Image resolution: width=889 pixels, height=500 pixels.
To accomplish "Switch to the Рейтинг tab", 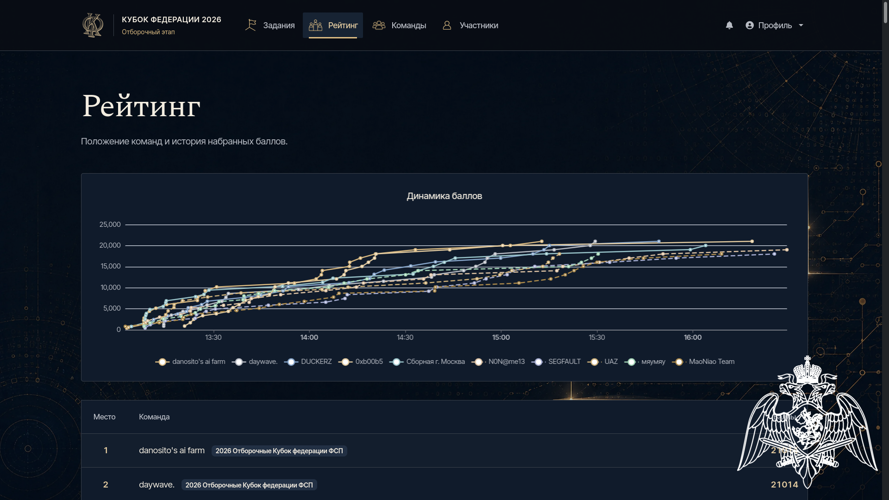I will tap(333, 26).
